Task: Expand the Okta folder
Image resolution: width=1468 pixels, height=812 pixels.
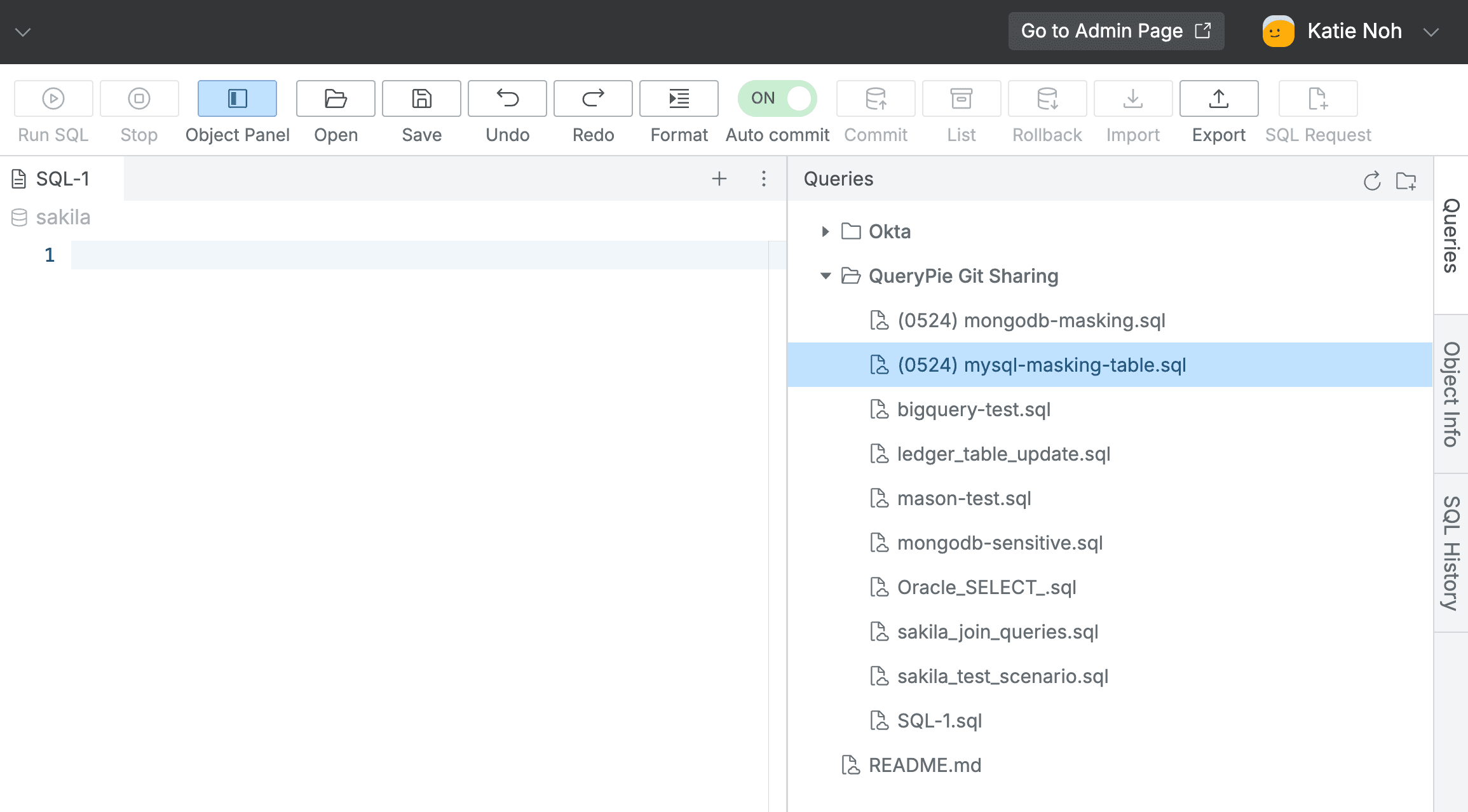Action: tap(825, 231)
